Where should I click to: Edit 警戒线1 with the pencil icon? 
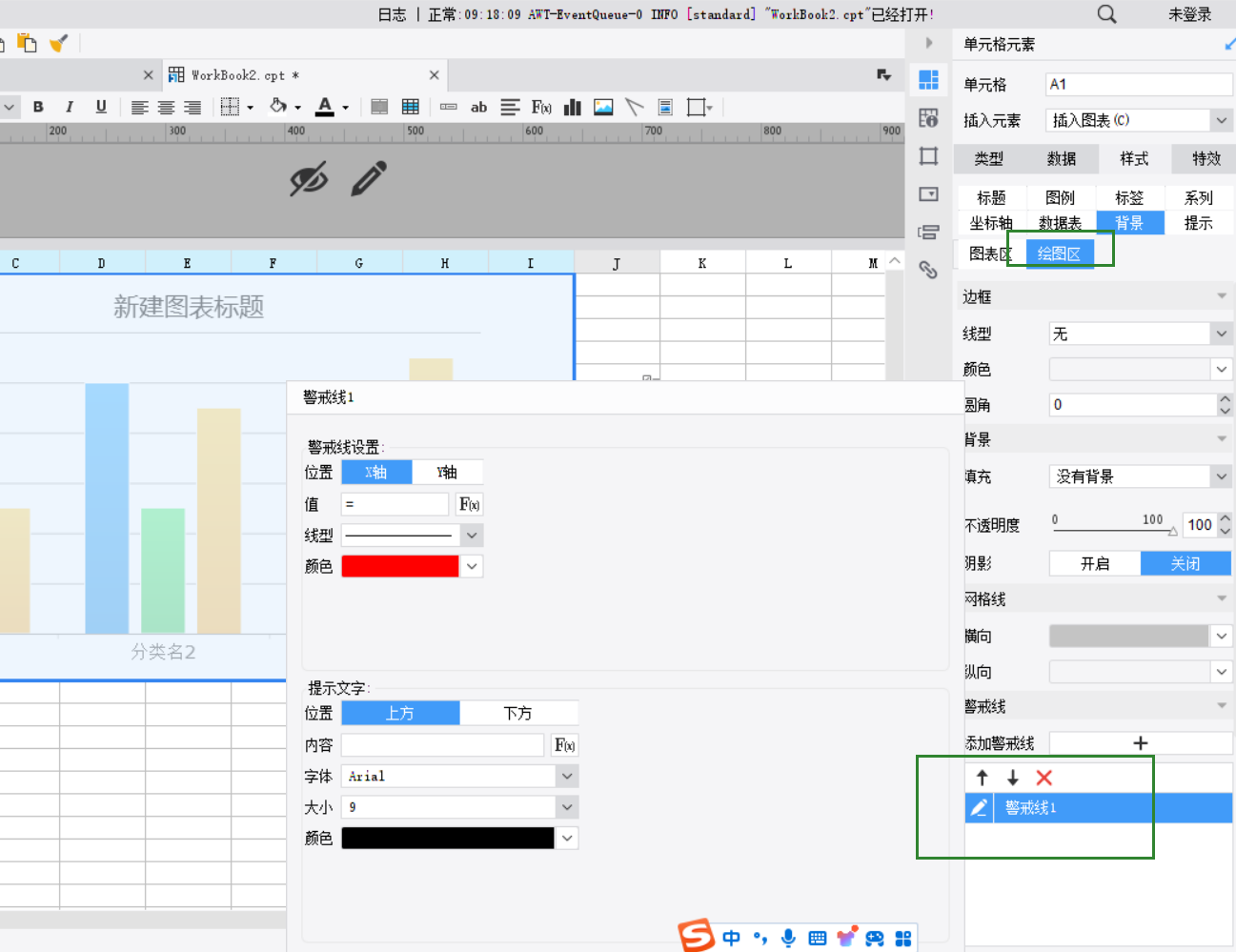coord(979,808)
